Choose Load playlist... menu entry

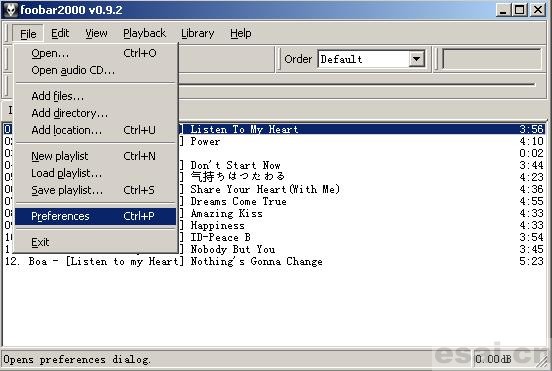click(95, 173)
